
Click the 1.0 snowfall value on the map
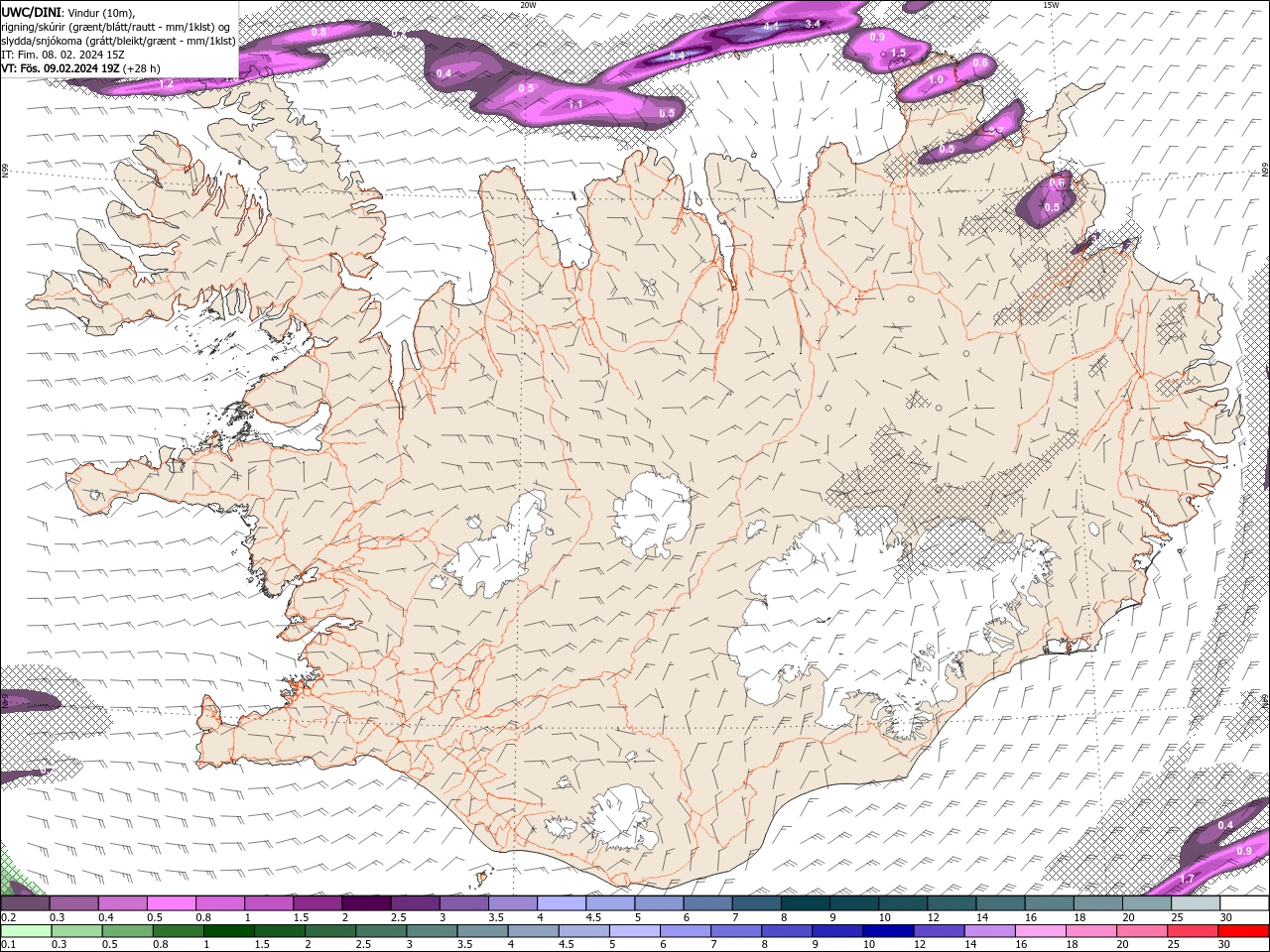coord(936,79)
